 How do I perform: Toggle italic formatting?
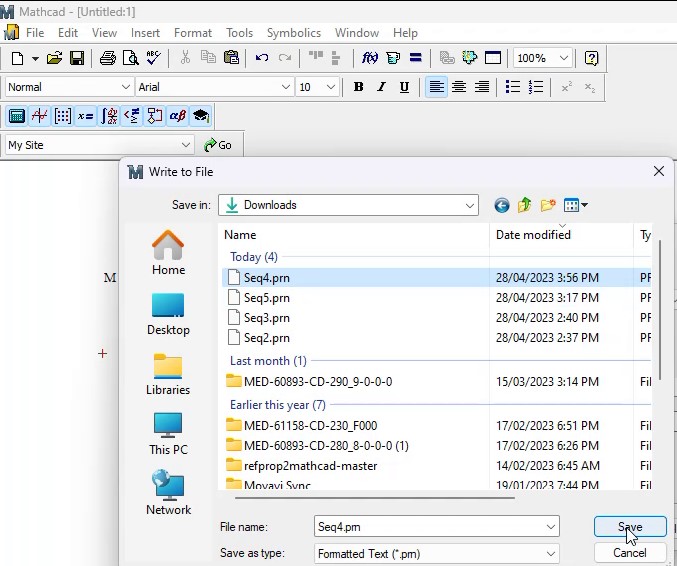pyautogui.click(x=381, y=87)
